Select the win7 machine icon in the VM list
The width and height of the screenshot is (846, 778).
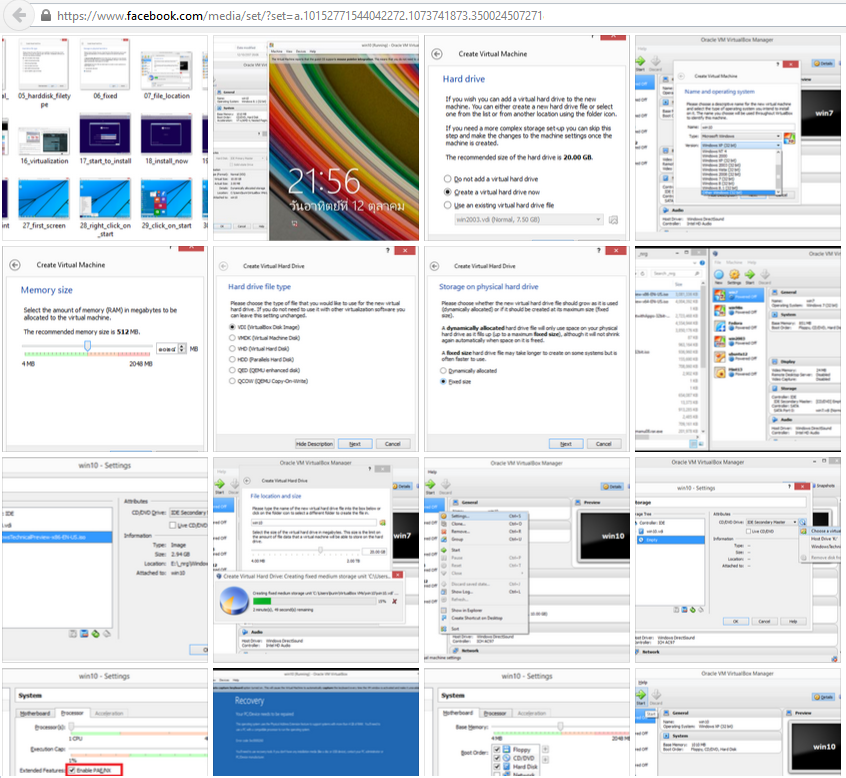720,295
